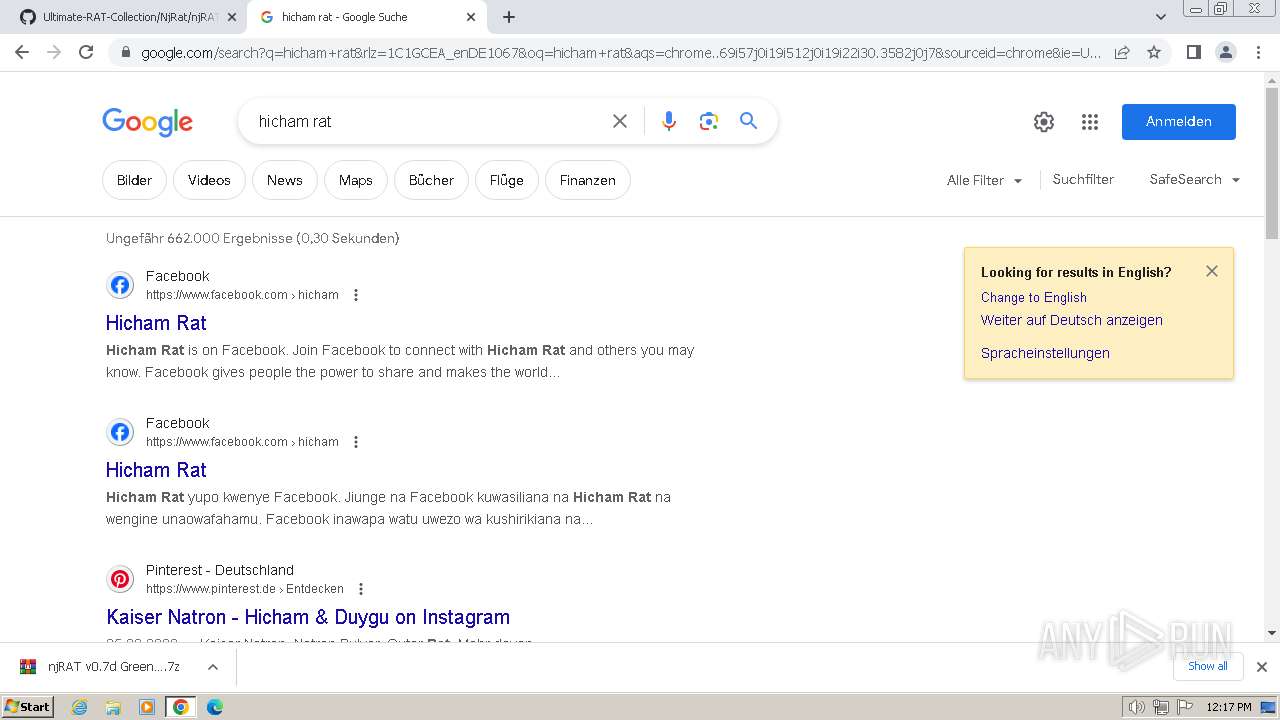Close the downloads bar
The image size is (1280, 720).
coord(1262,667)
